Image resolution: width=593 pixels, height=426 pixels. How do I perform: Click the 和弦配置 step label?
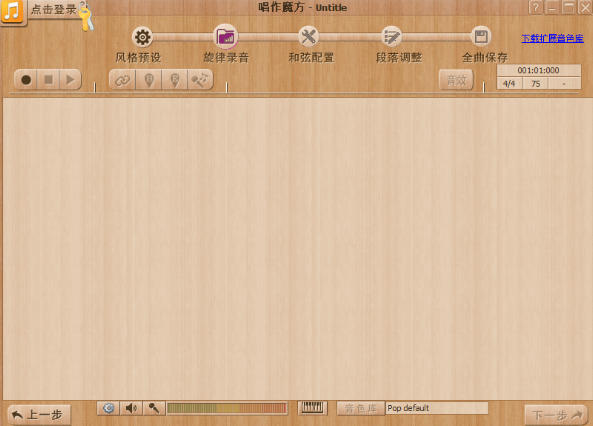[311, 58]
